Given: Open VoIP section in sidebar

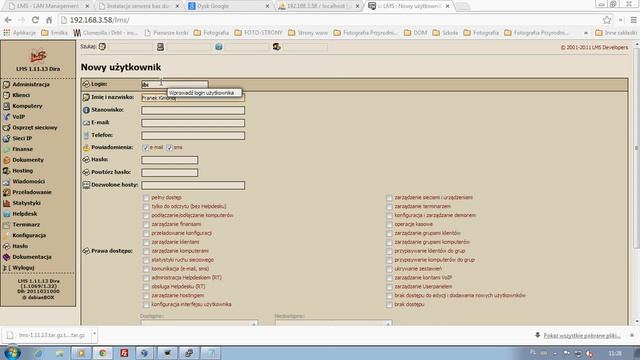Looking at the screenshot, I should click(x=18, y=117).
